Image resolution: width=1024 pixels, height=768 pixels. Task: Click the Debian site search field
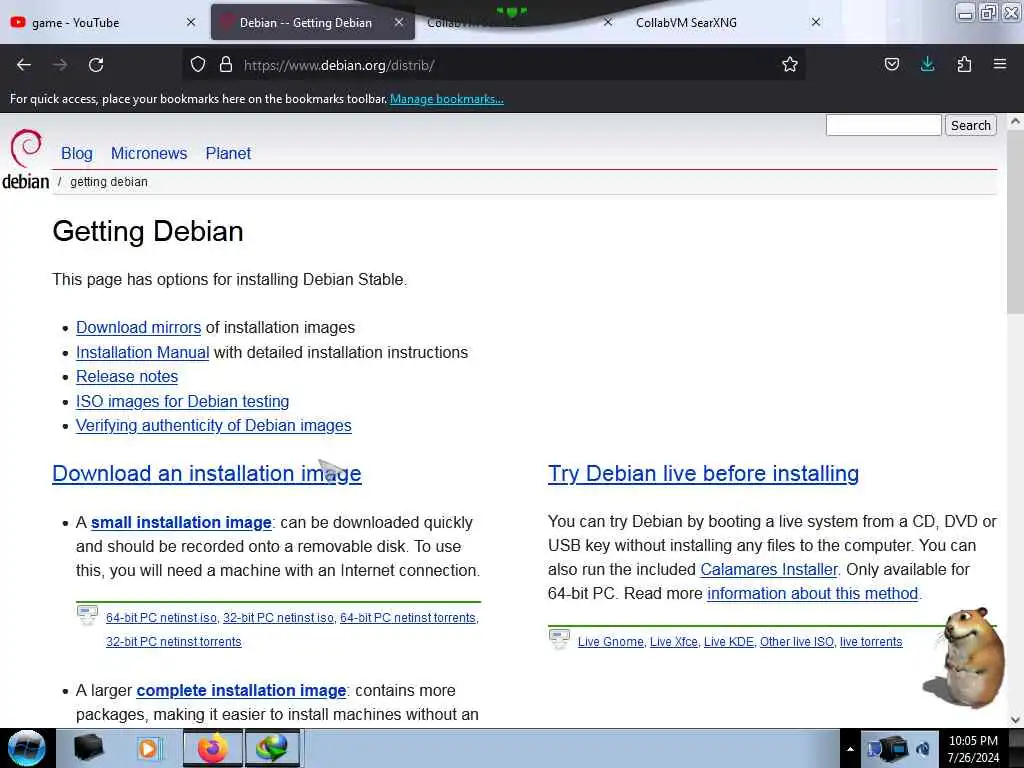click(883, 125)
